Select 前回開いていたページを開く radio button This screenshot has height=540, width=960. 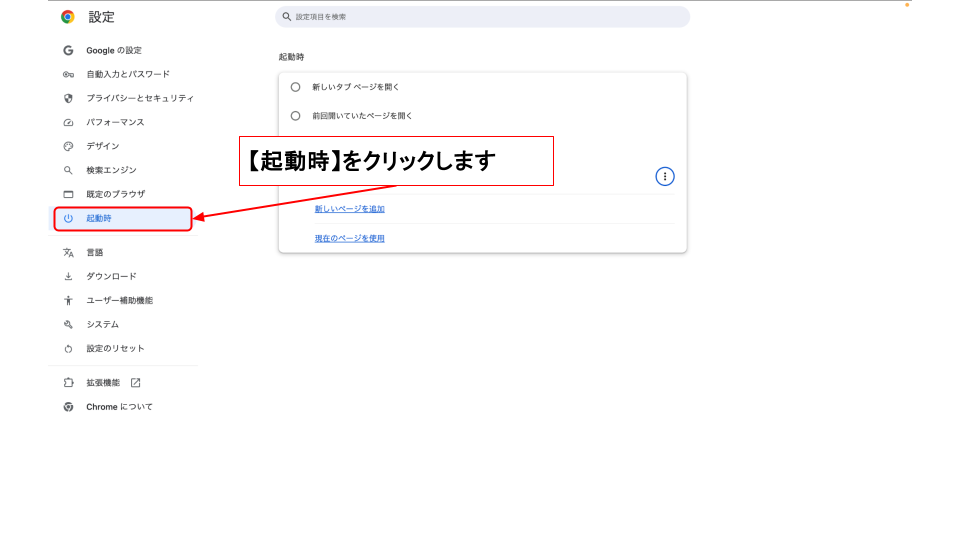295,115
